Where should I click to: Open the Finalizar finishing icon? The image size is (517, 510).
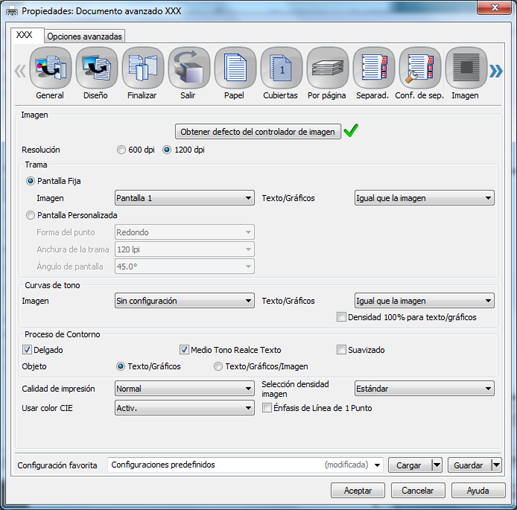[x=143, y=68]
